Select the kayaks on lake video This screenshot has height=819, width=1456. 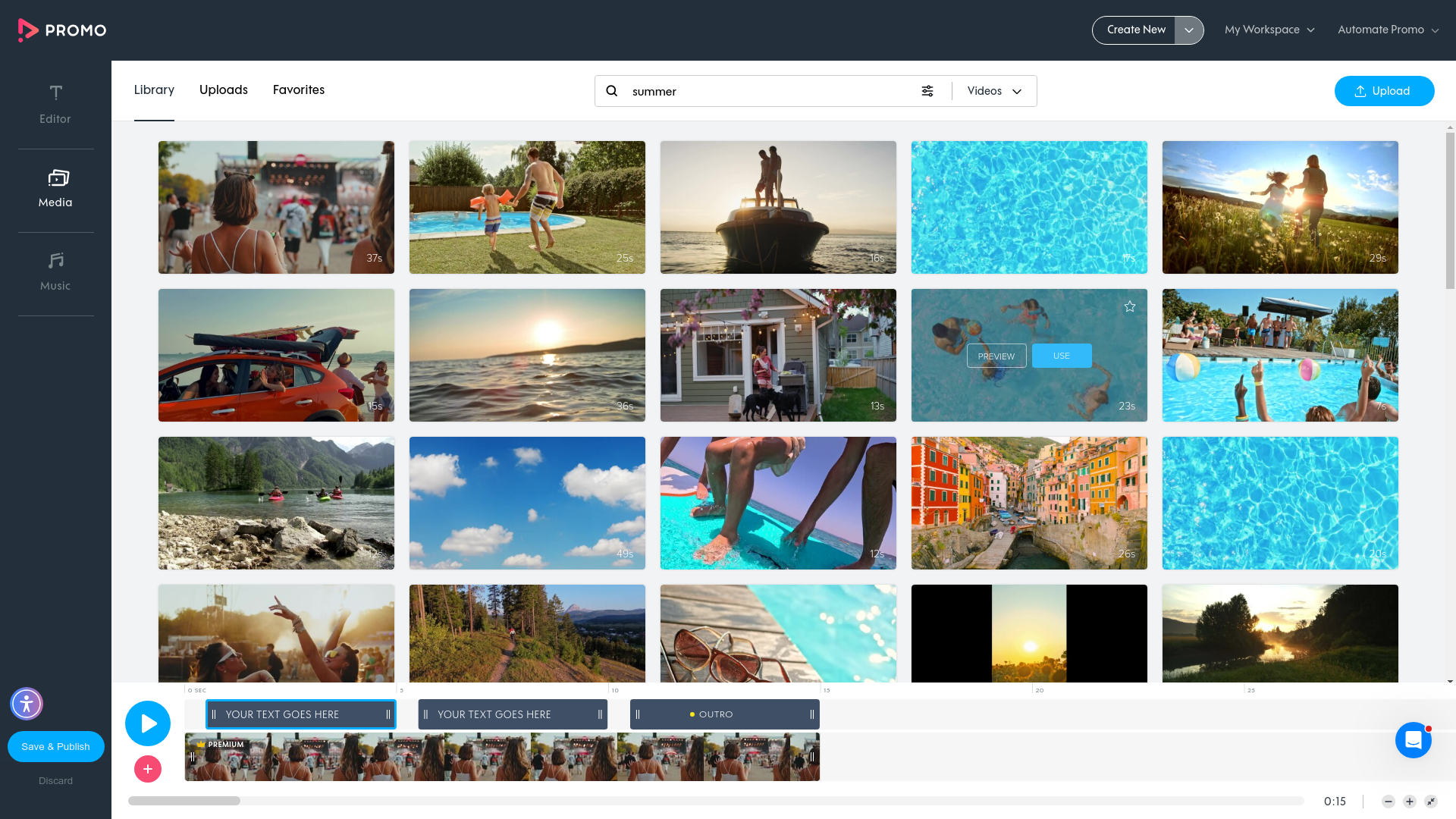pos(276,503)
